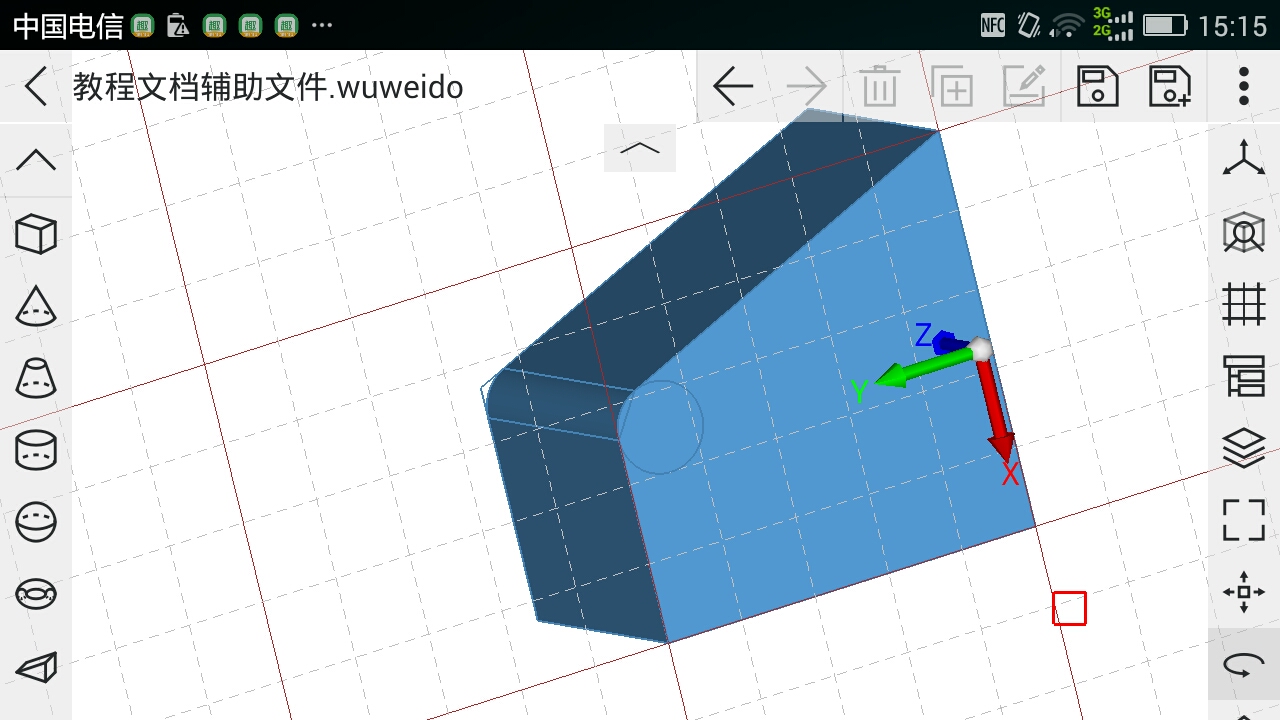
Task: Open the edit pencil tool
Action: point(1025,87)
